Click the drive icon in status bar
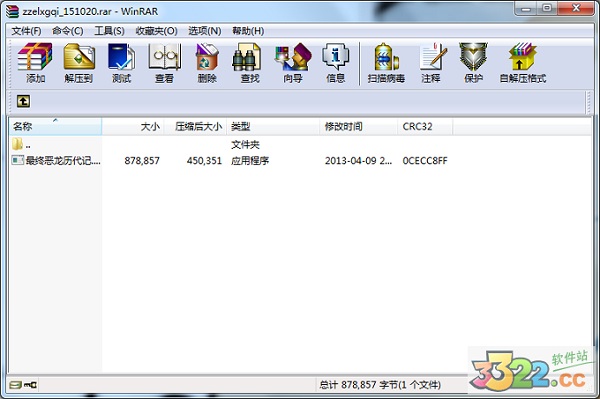 pyautogui.click(x=16, y=384)
